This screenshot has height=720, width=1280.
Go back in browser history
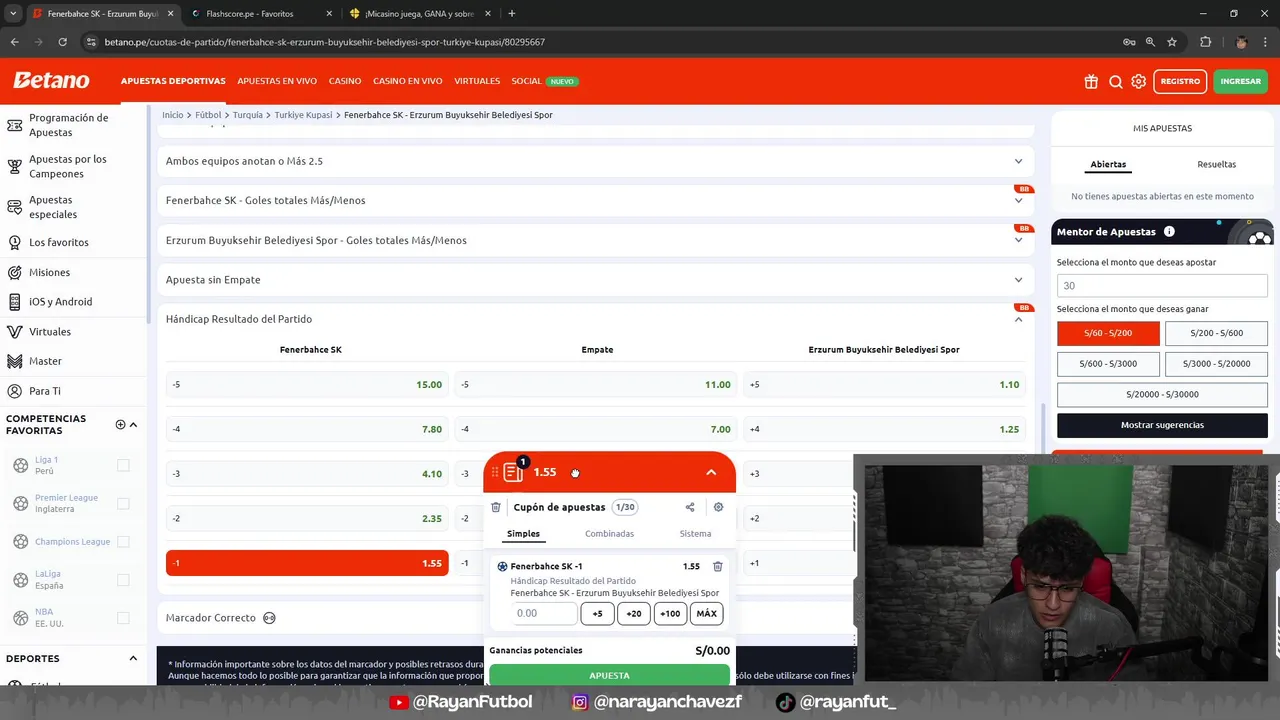point(14,42)
